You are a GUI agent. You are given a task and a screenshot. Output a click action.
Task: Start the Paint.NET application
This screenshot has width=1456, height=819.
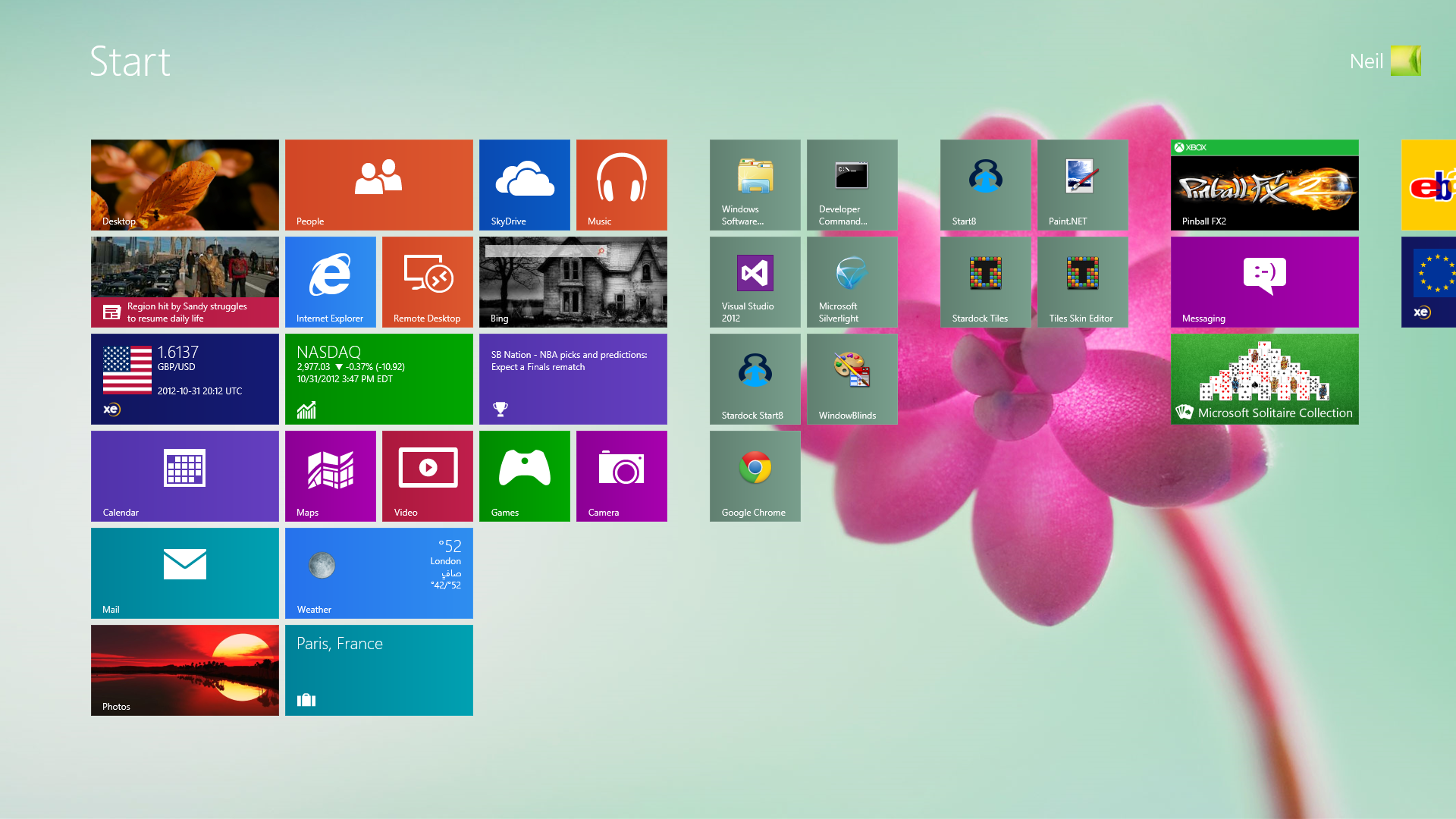[x=1082, y=184]
